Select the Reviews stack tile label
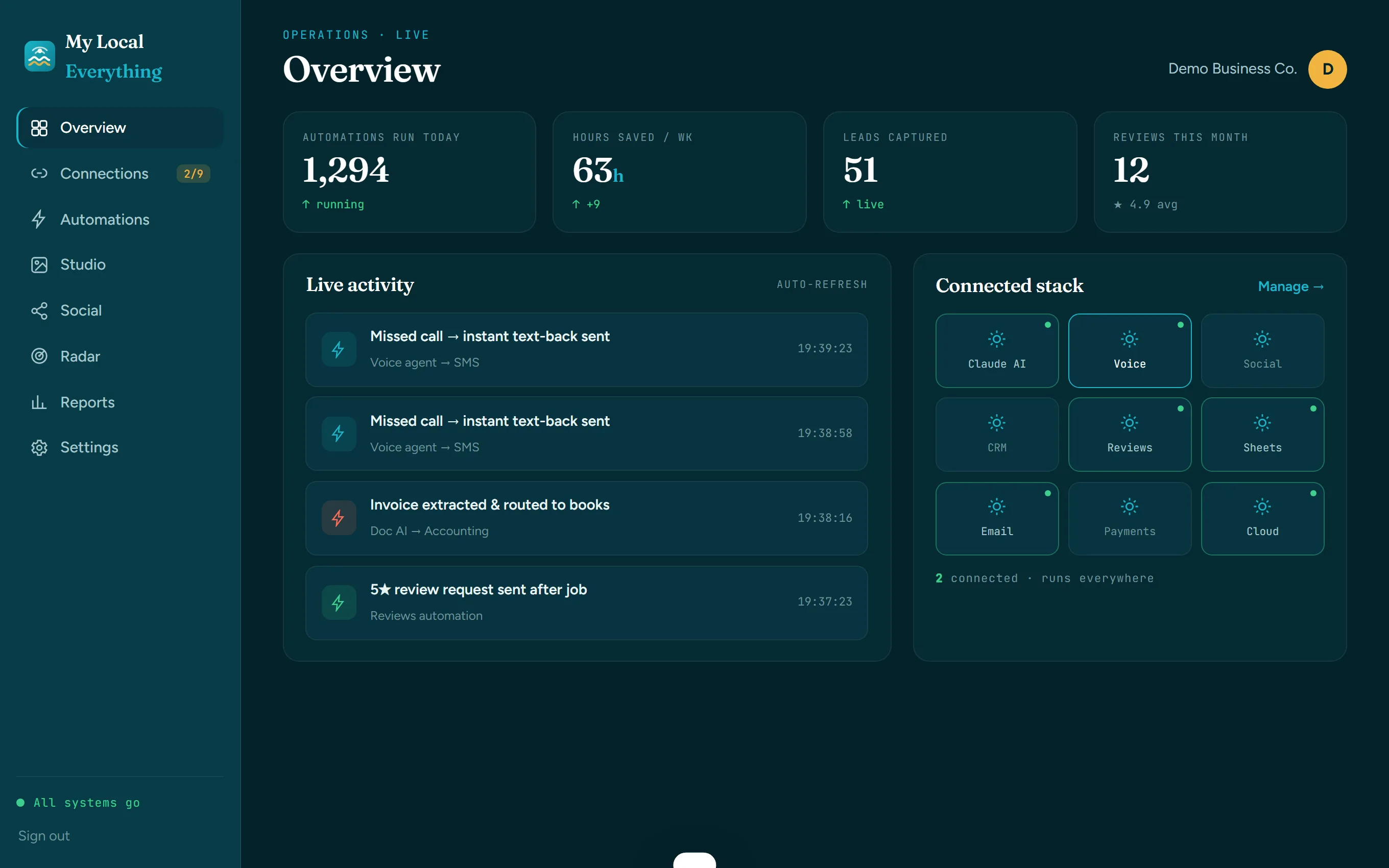 1130,448
